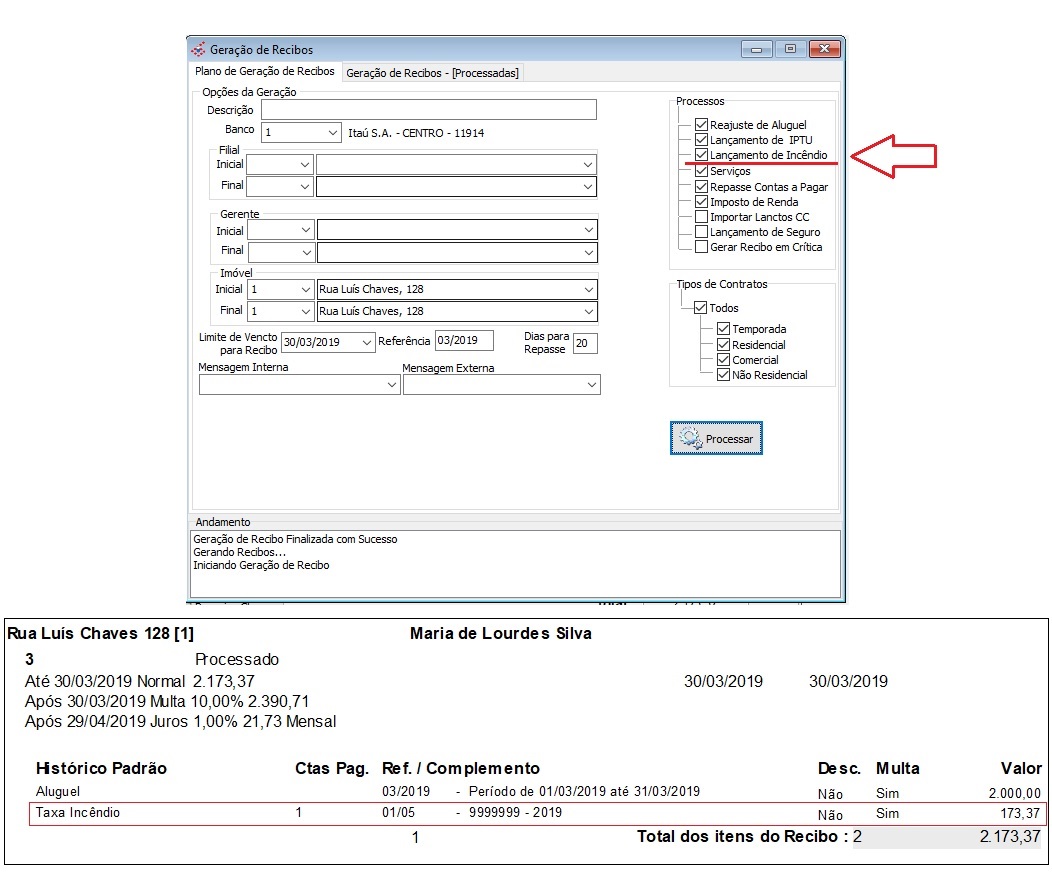The height and width of the screenshot is (880, 1052).
Task: Open Filial Final name dropdown
Action: click(x=588, y=187)
